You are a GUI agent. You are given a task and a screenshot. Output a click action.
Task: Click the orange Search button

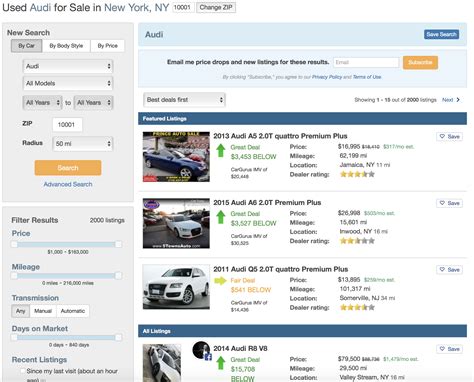(x=68, y=168)
